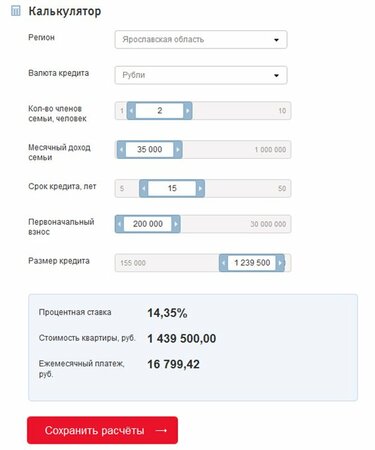375x450 pixels.
Task: Click the monthly income field showing 35 000
Action: 150,149
